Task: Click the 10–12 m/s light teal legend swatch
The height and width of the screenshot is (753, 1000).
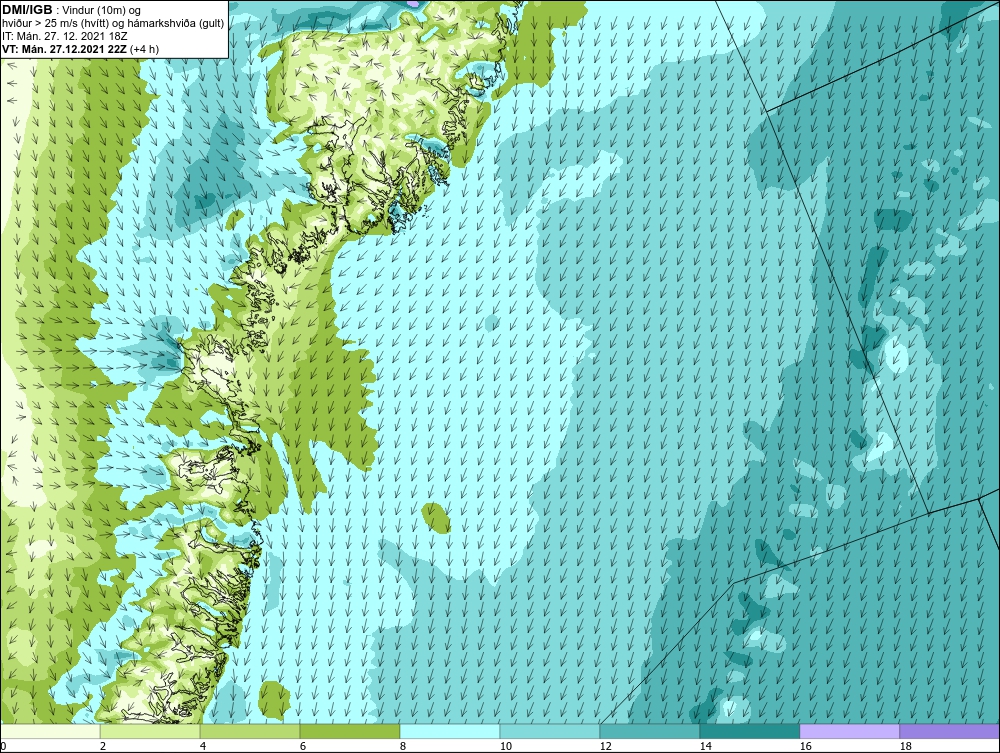Action: coord(550,731)
